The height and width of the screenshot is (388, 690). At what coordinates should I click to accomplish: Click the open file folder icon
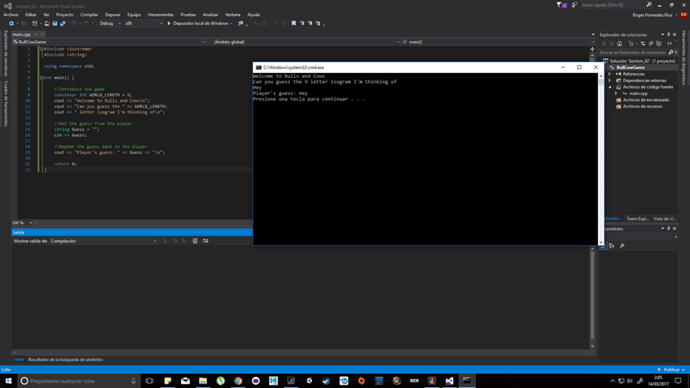(x=47, y=23)
